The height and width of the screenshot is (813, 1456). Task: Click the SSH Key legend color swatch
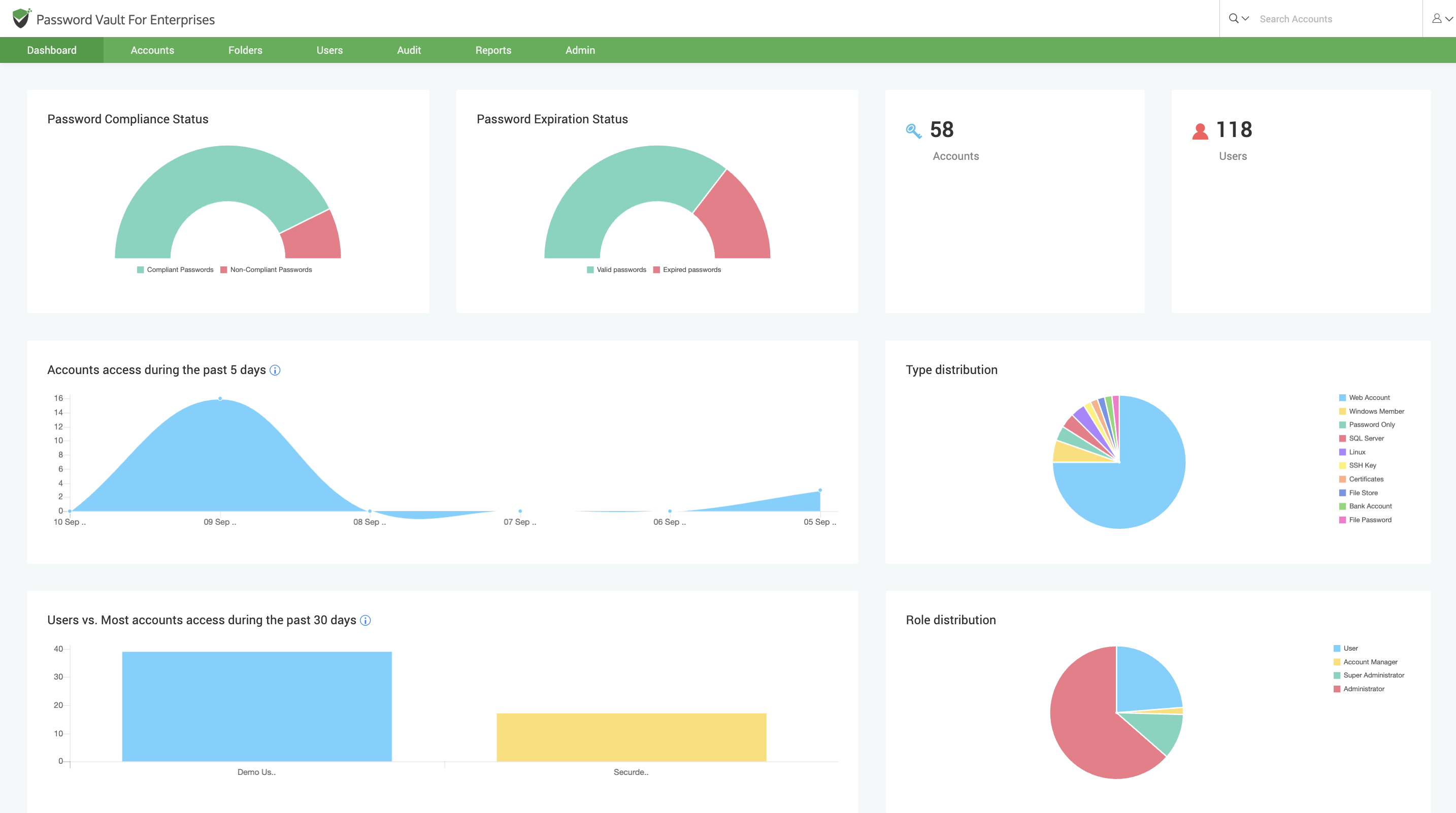pyautogui.click(x=1342, y=465)
